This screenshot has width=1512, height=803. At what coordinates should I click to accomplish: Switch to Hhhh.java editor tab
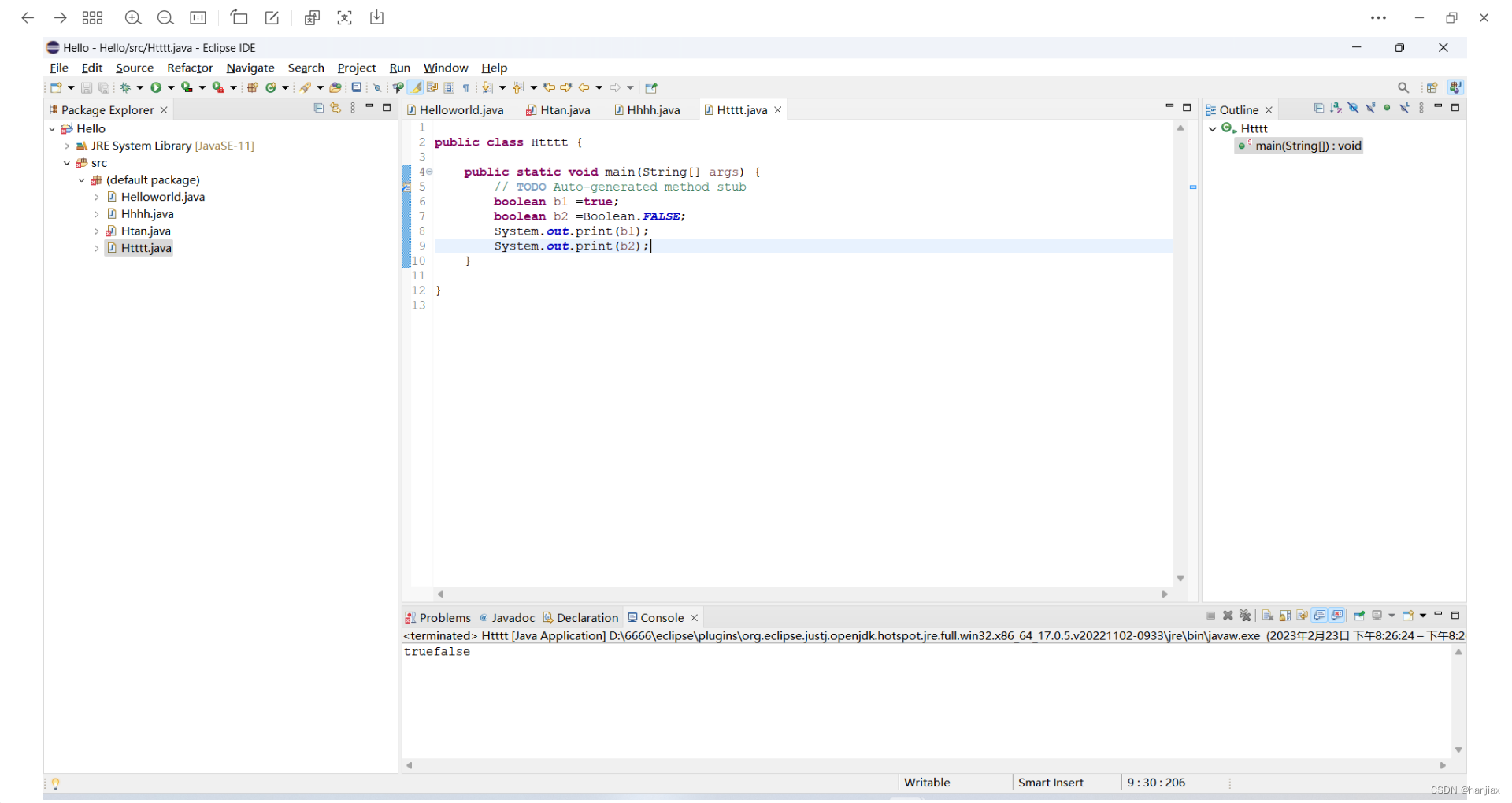[647, 110]
